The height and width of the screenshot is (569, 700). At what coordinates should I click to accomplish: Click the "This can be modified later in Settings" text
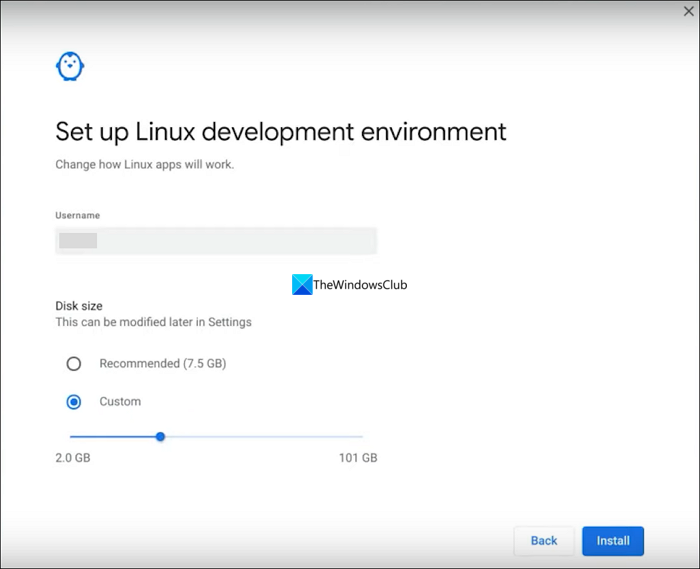(x=153, y=322)
